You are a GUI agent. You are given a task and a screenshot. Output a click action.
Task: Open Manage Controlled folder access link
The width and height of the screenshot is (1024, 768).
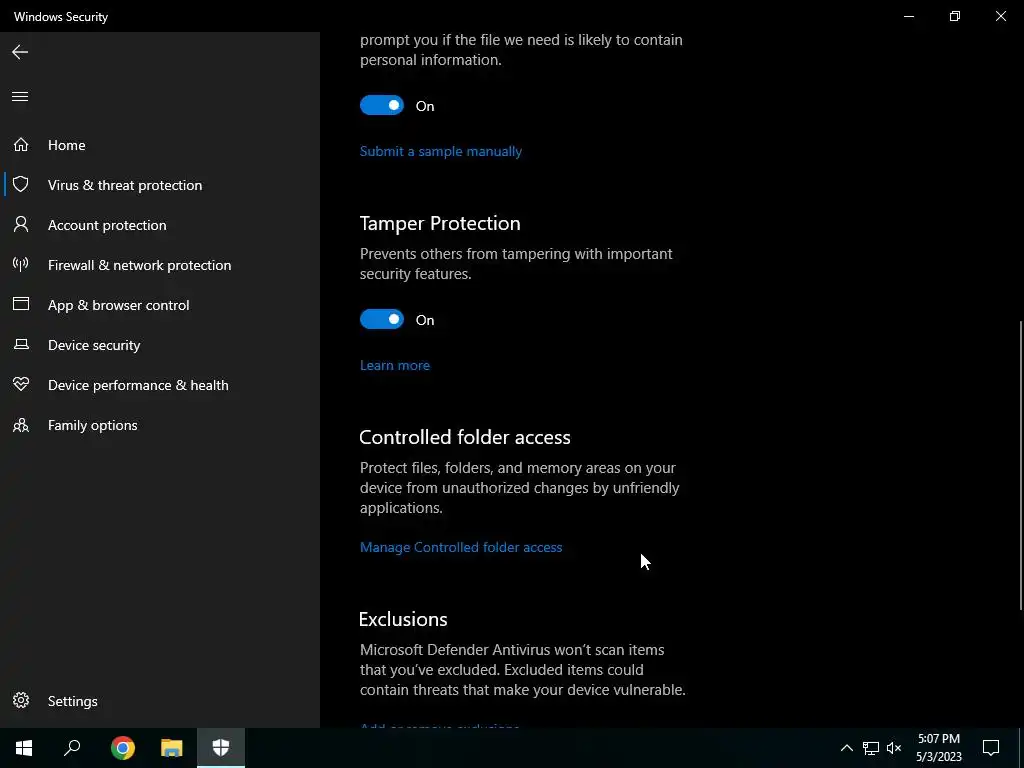pos(461,547)
